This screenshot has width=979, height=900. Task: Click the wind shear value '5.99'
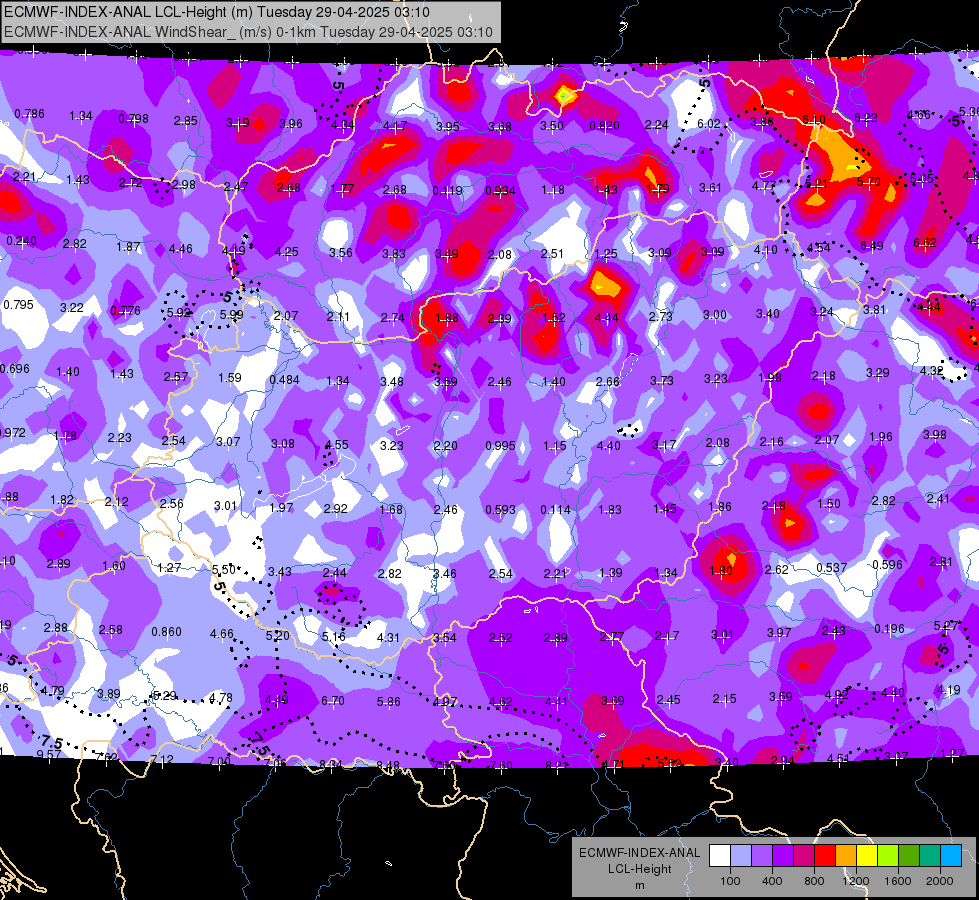pyautogui.click(x=231, y=315)
